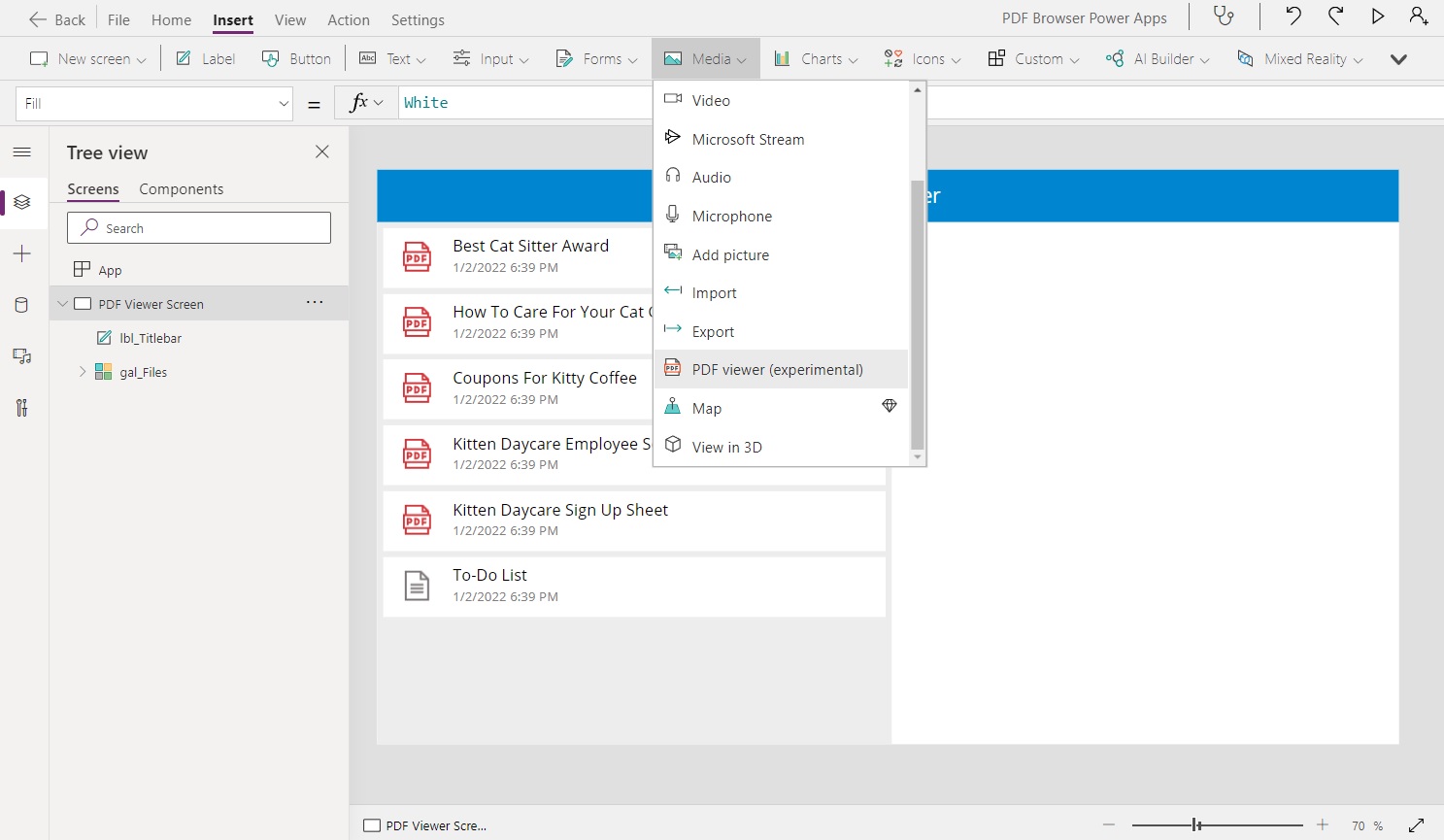Expand the gal_Files gallery in Tree view
The height and width of the screenshot is (840, 1444).
click(82, 371)
